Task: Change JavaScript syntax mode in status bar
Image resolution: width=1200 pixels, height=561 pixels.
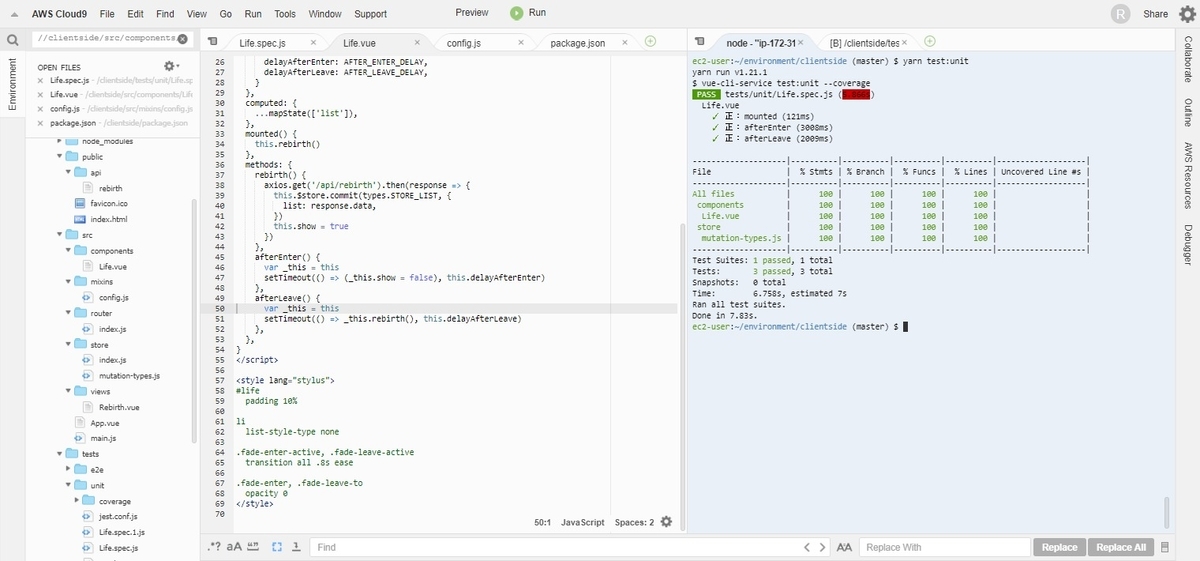Action: click(x=583, y=522)
